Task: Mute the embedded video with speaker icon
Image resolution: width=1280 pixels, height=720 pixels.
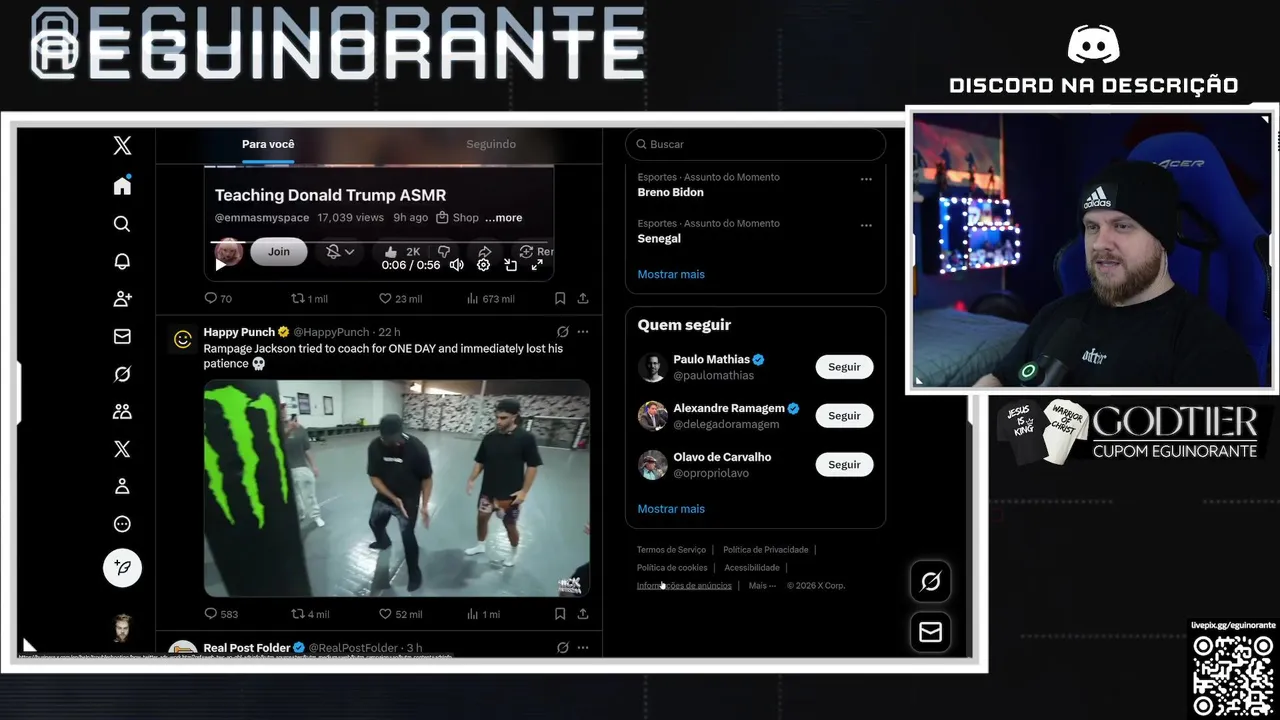Action: click(457, 265)
